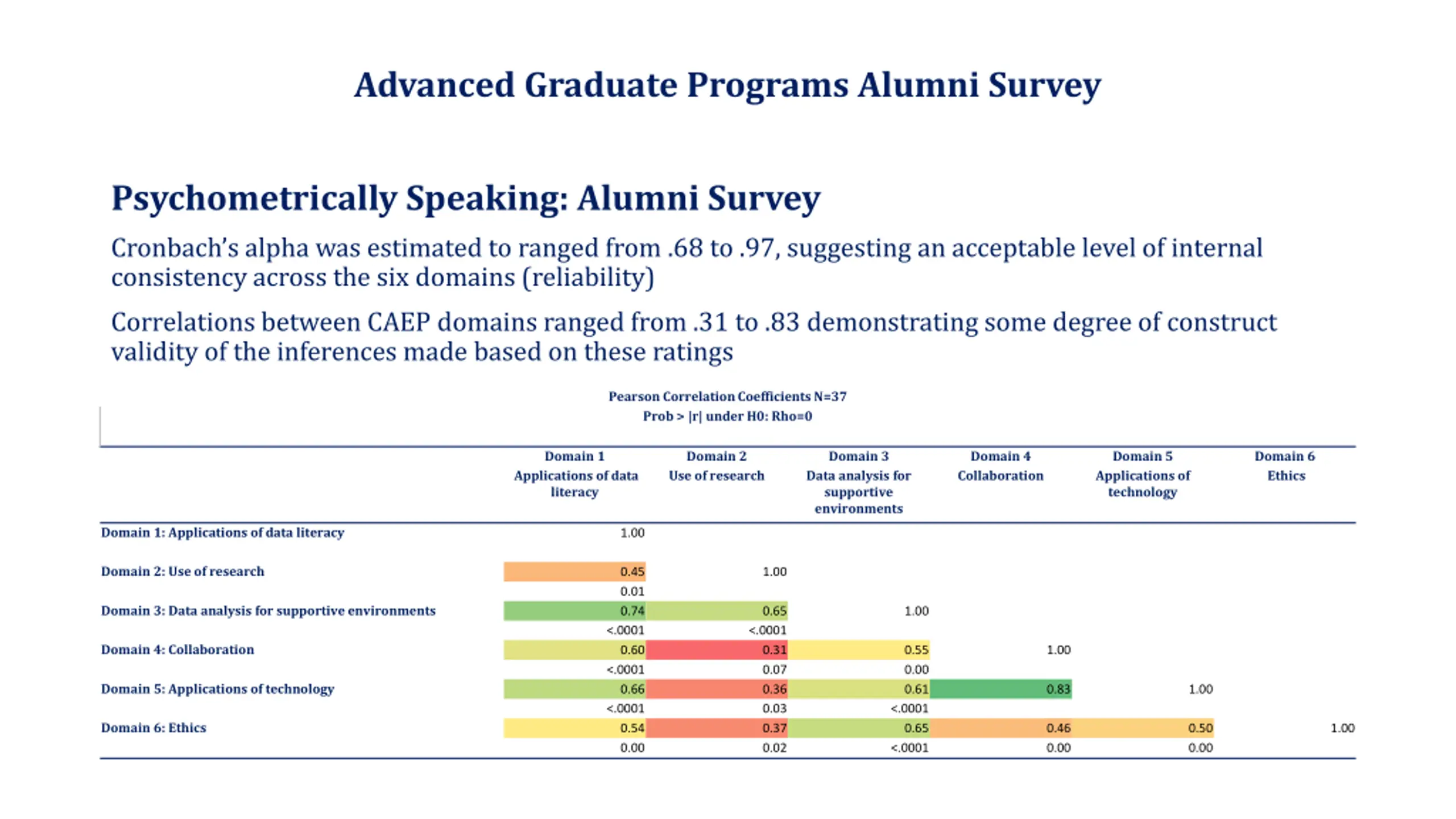
Task: Click the CAEP domains correlations paragraph
Action: [694, 337]
